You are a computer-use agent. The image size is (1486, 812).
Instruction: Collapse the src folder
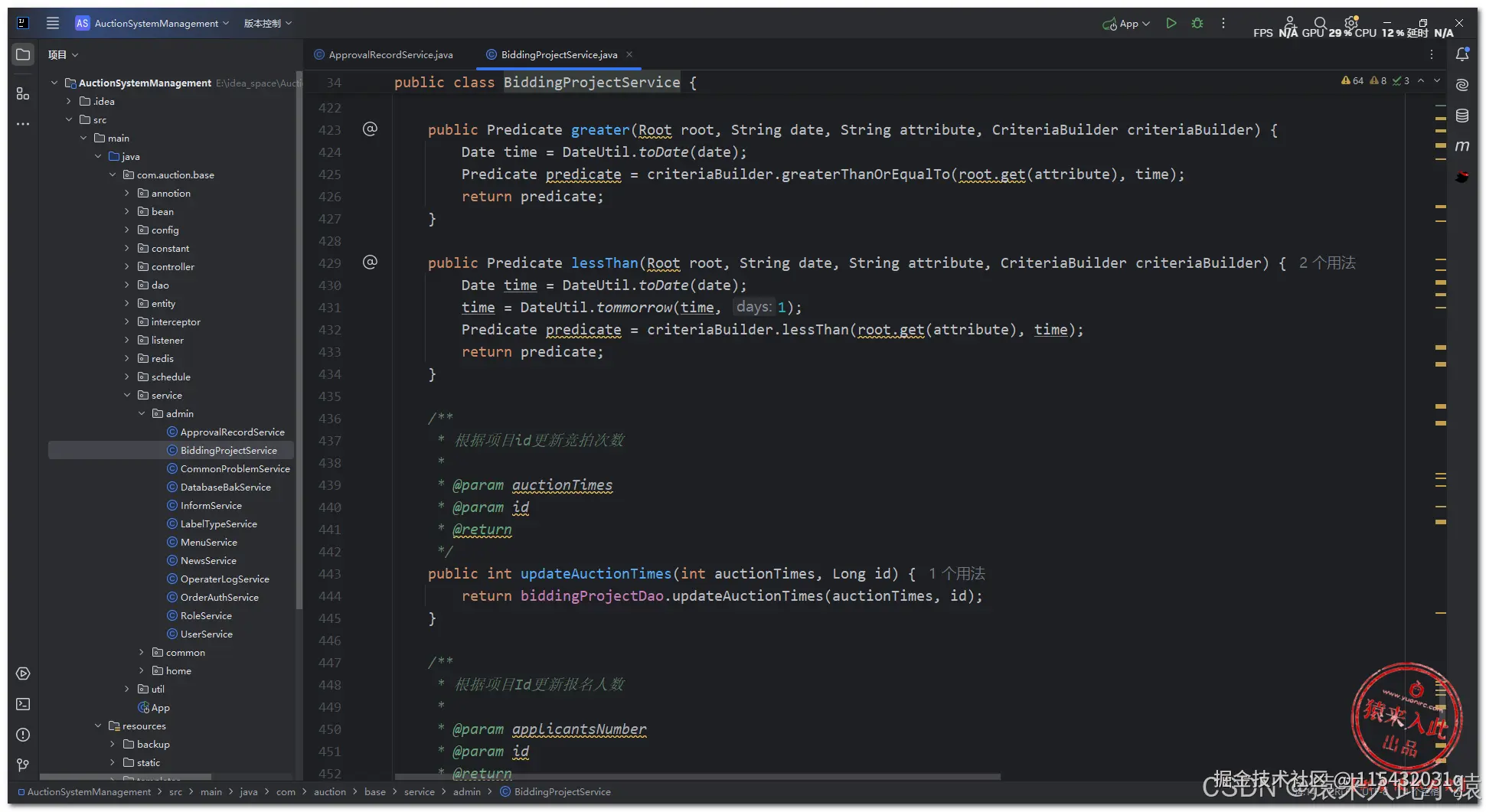click(69, 119)
